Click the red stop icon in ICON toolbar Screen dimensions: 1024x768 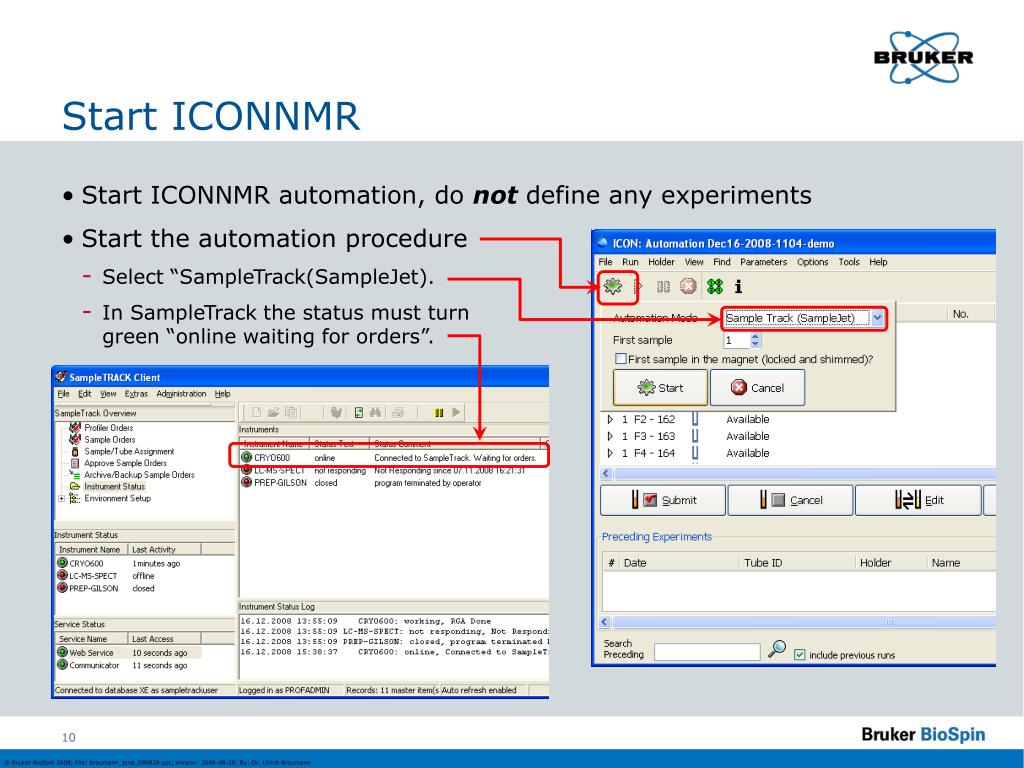click(688, 286)
